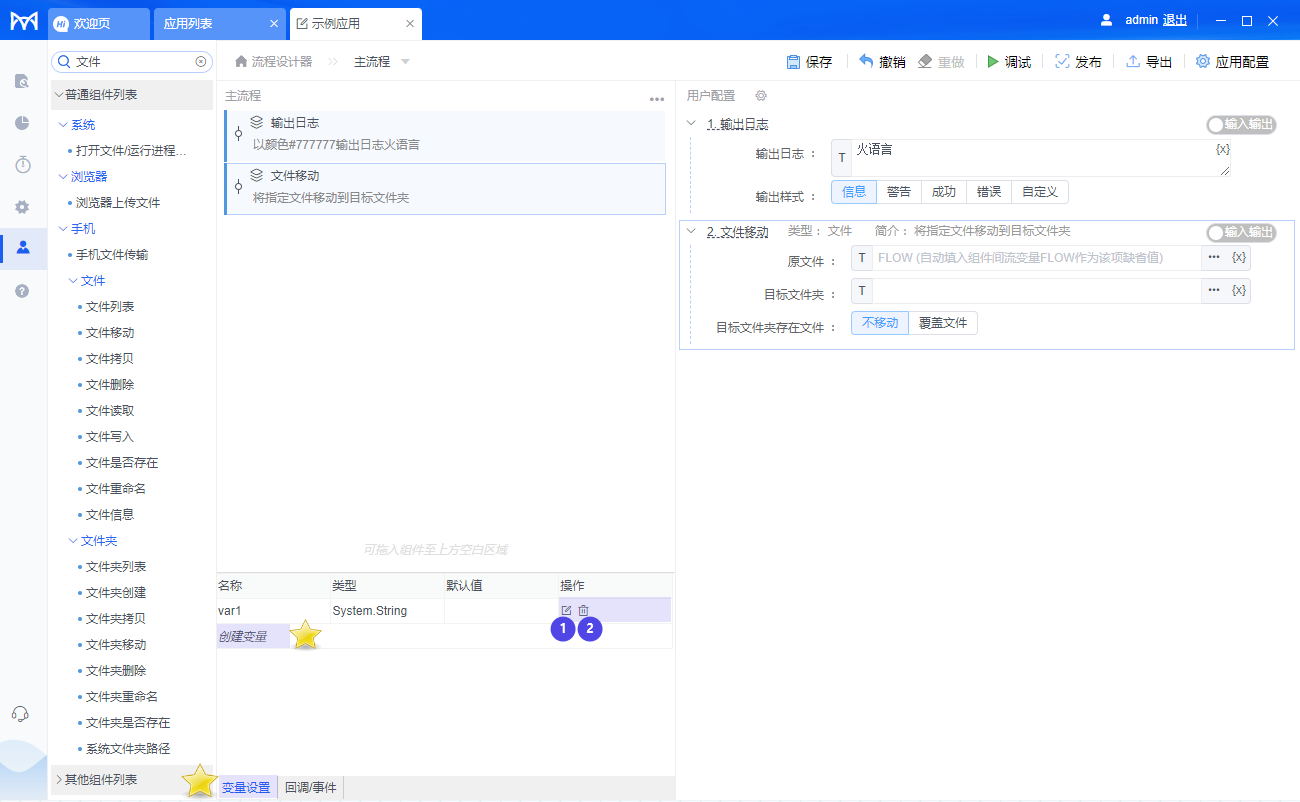Click the layers icon of 输出日志 step

click(257, 123)
